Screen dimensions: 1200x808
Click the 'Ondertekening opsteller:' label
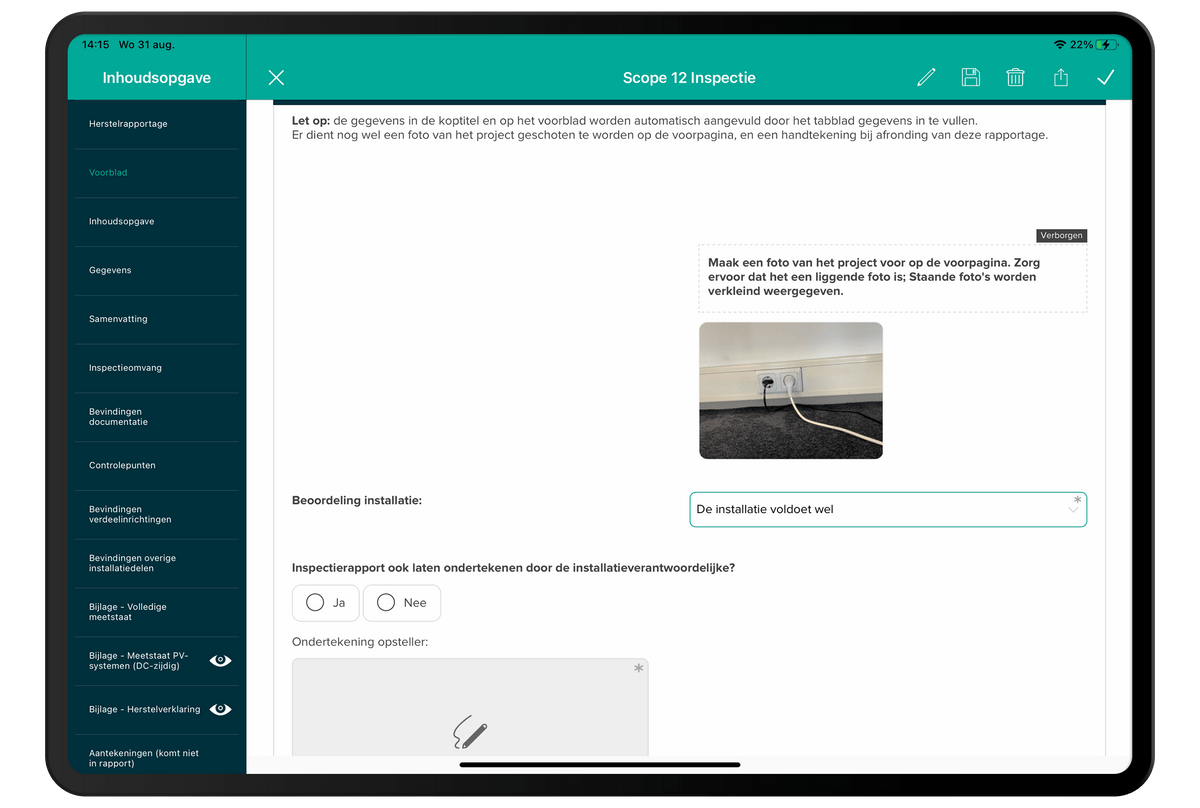(360, 641)
